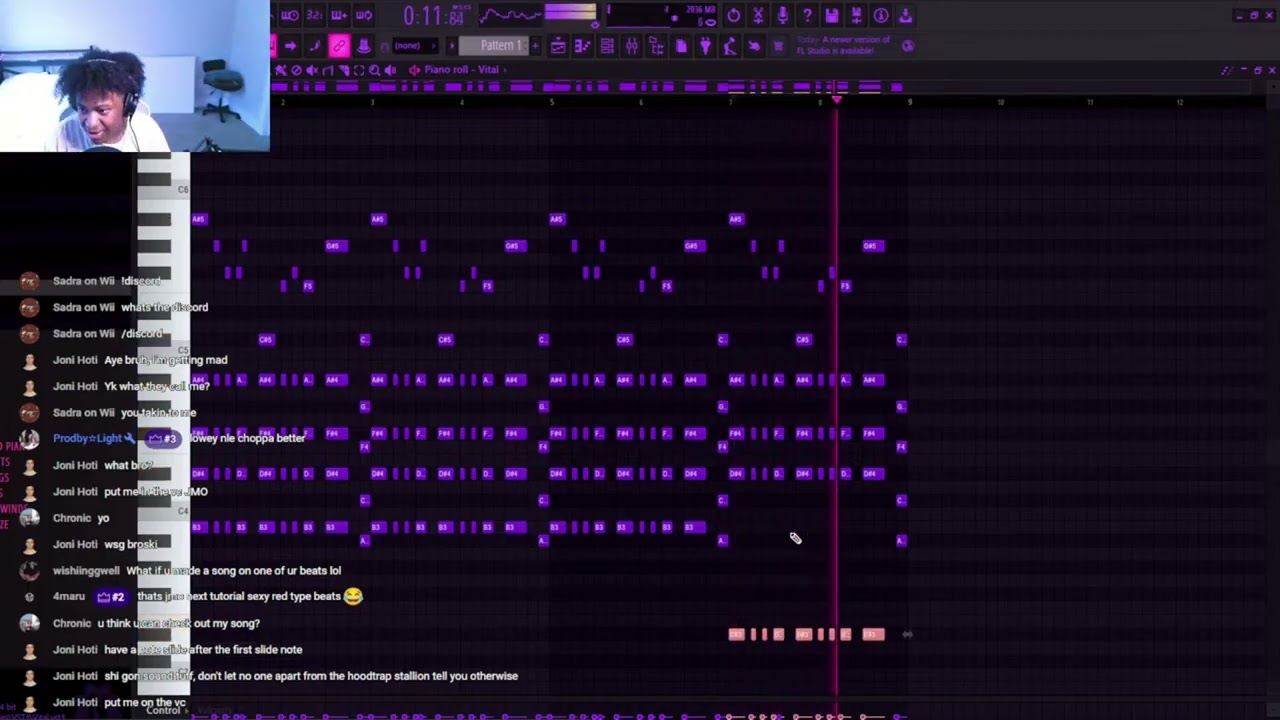Toggle the stamp-shaped icon next to the link
Screen dimensions: 1280x720
(364, 46)
